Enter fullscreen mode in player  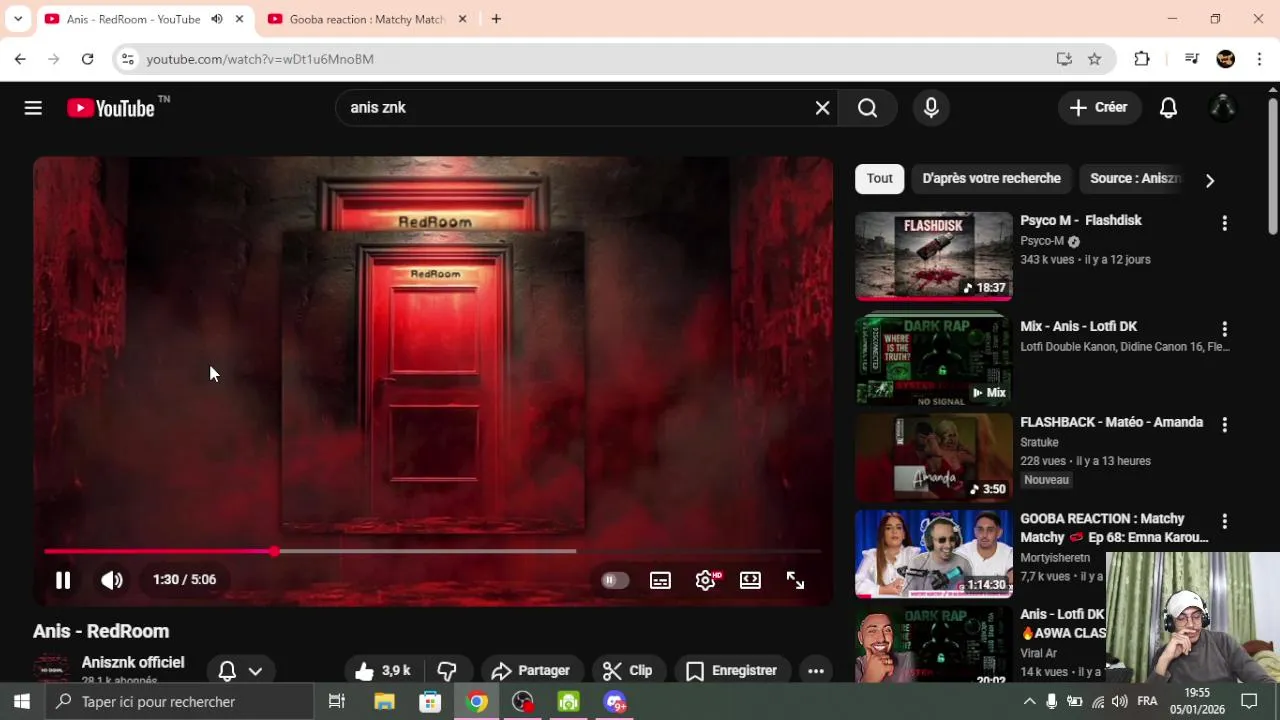click(x=795, y=580)
